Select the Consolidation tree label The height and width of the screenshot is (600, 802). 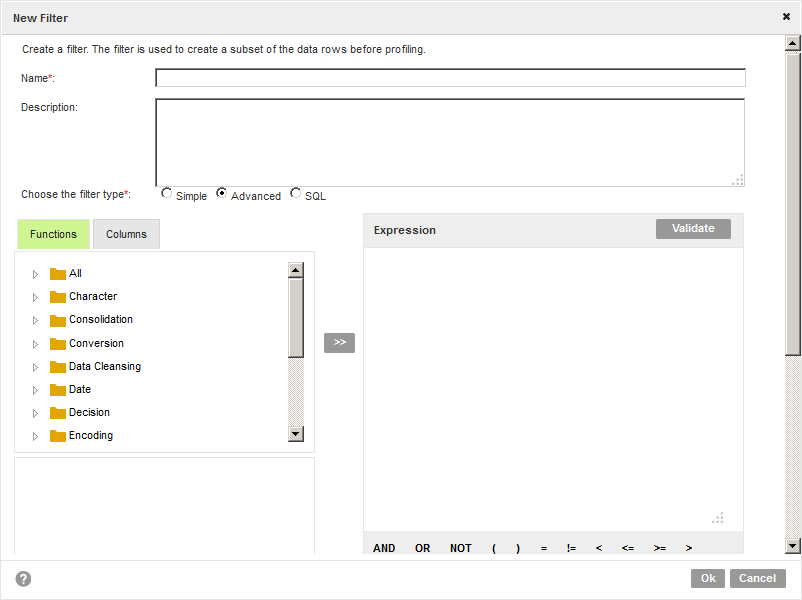(x=101, y=319)
